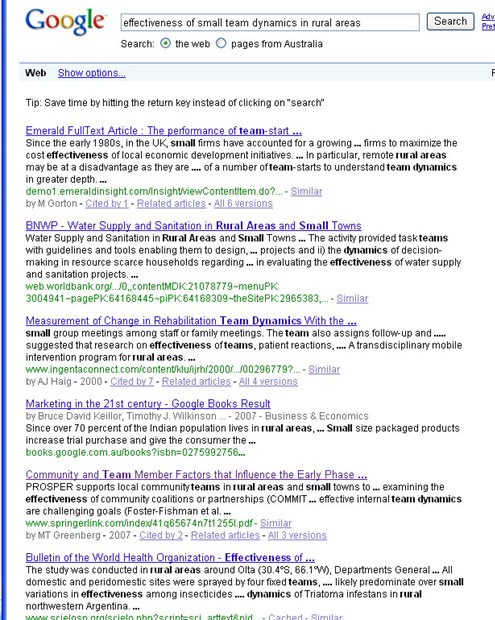The width and height of the screenshot is (495, 620).
Task: Open "Cited by 7" link
Action: (x=132, y=382)
